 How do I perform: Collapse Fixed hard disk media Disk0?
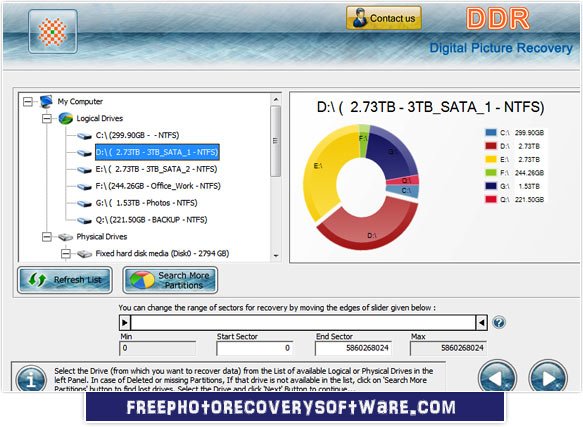click(x=66, y=254)
